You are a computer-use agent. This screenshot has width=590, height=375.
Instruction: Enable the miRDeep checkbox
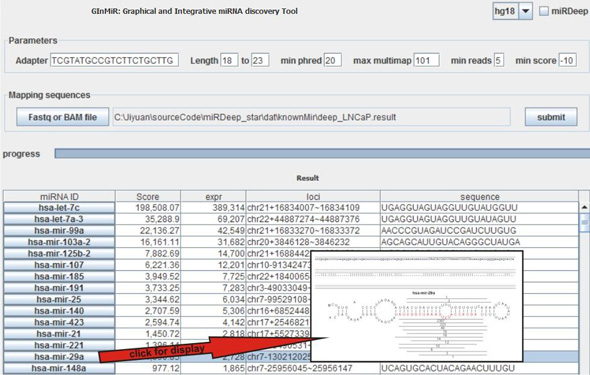pyautogui.click(x=544, y=11)
